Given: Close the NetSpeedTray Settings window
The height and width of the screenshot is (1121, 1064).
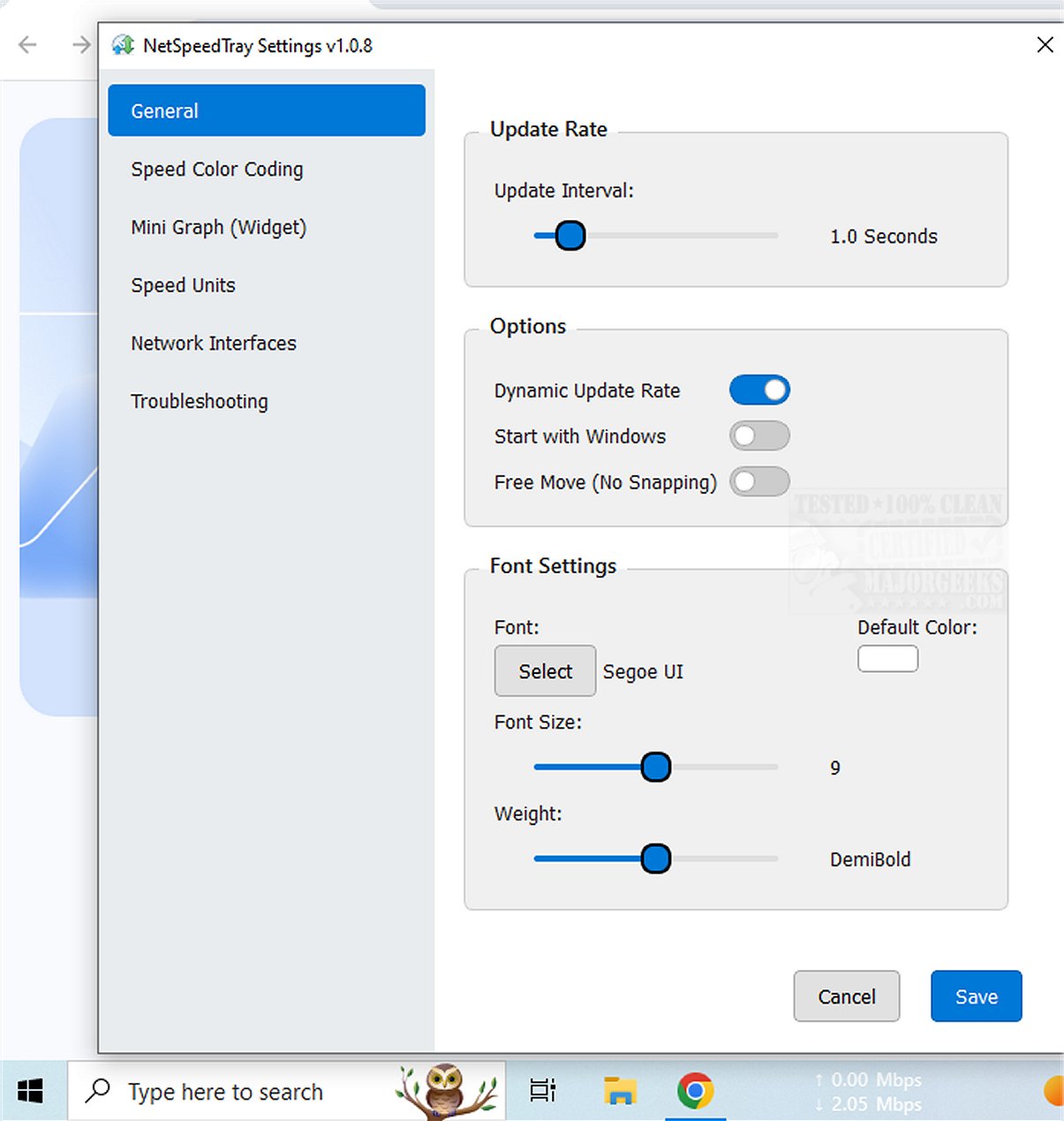Looking at the screenshot, I should 1045,45.
